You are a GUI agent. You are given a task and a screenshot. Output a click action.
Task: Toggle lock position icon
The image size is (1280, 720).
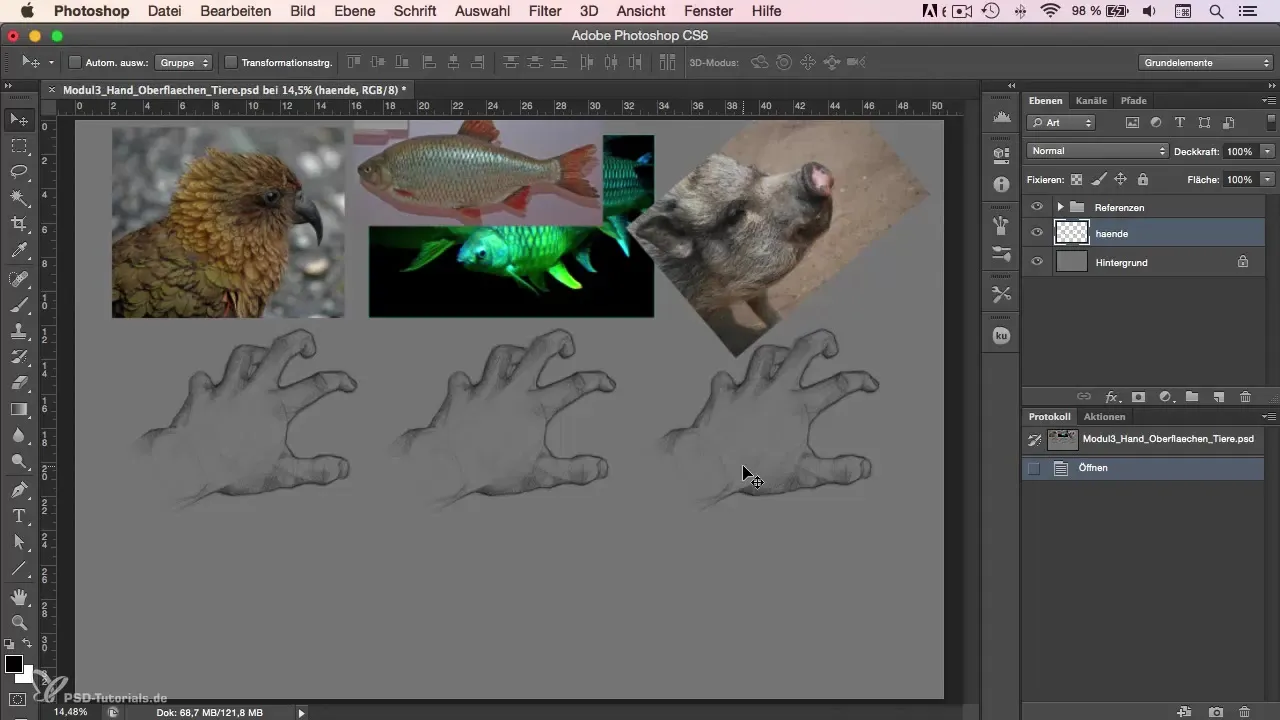pyautogui.click(x=1120, y=179)
